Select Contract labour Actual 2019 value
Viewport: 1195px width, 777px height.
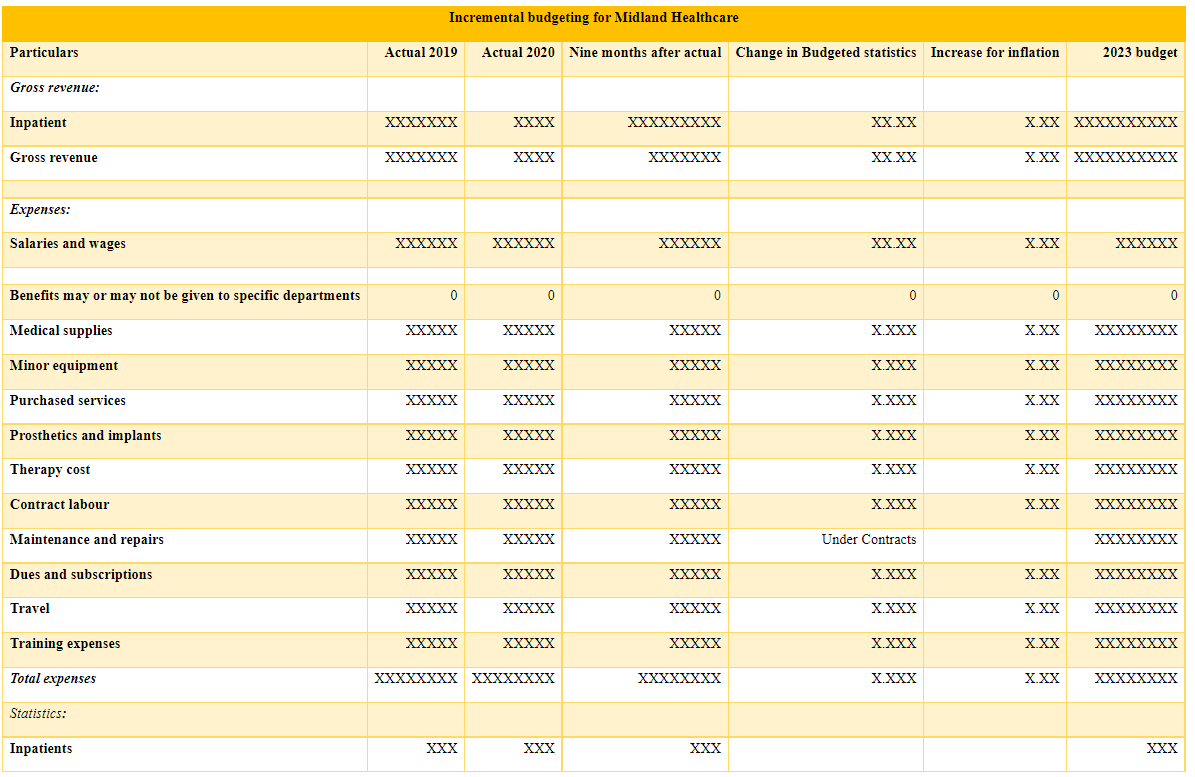pyautogui.click(x=431, y=505)
